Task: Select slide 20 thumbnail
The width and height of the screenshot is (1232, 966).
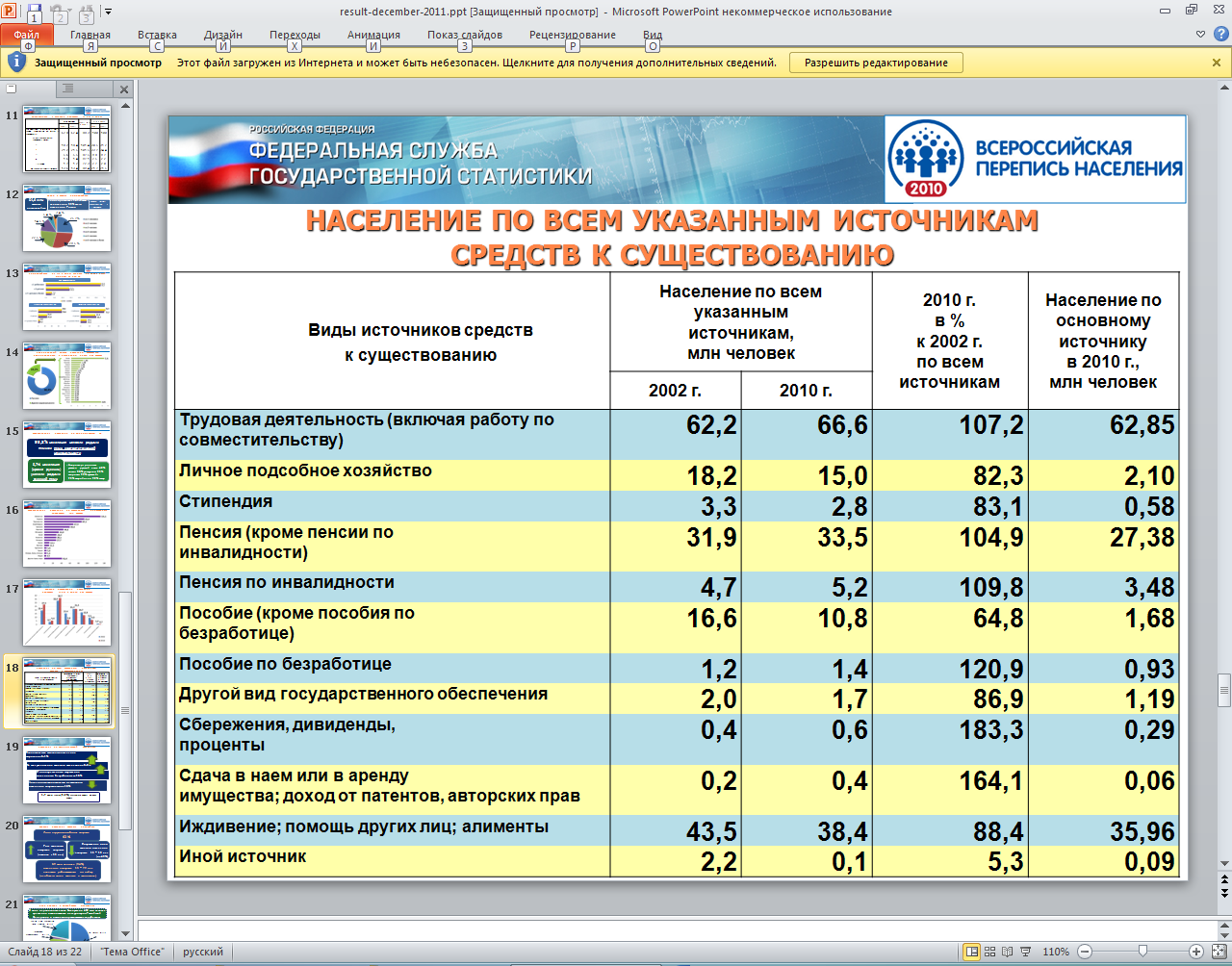Action: pos(66,849)
